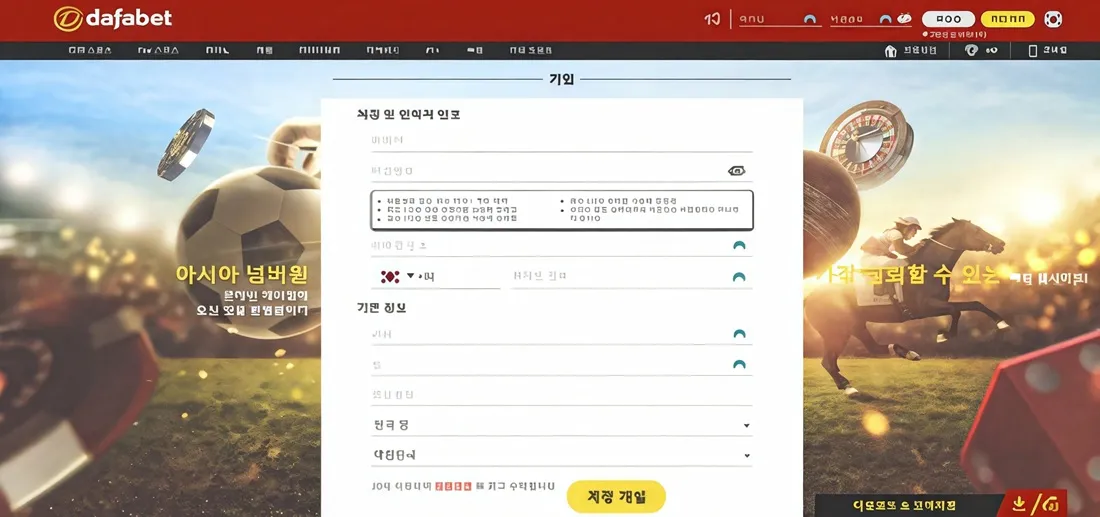Toggle password visibility eye icon
Viewport: 1100px width, 517px height.
pos(737,171)
